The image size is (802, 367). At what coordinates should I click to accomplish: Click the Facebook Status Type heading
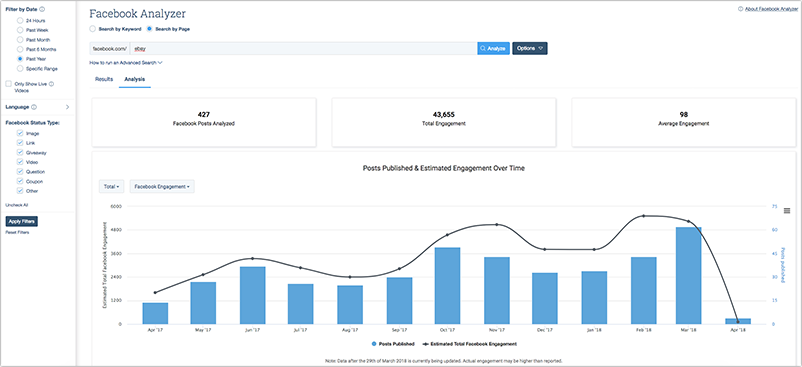coord(33,123)
